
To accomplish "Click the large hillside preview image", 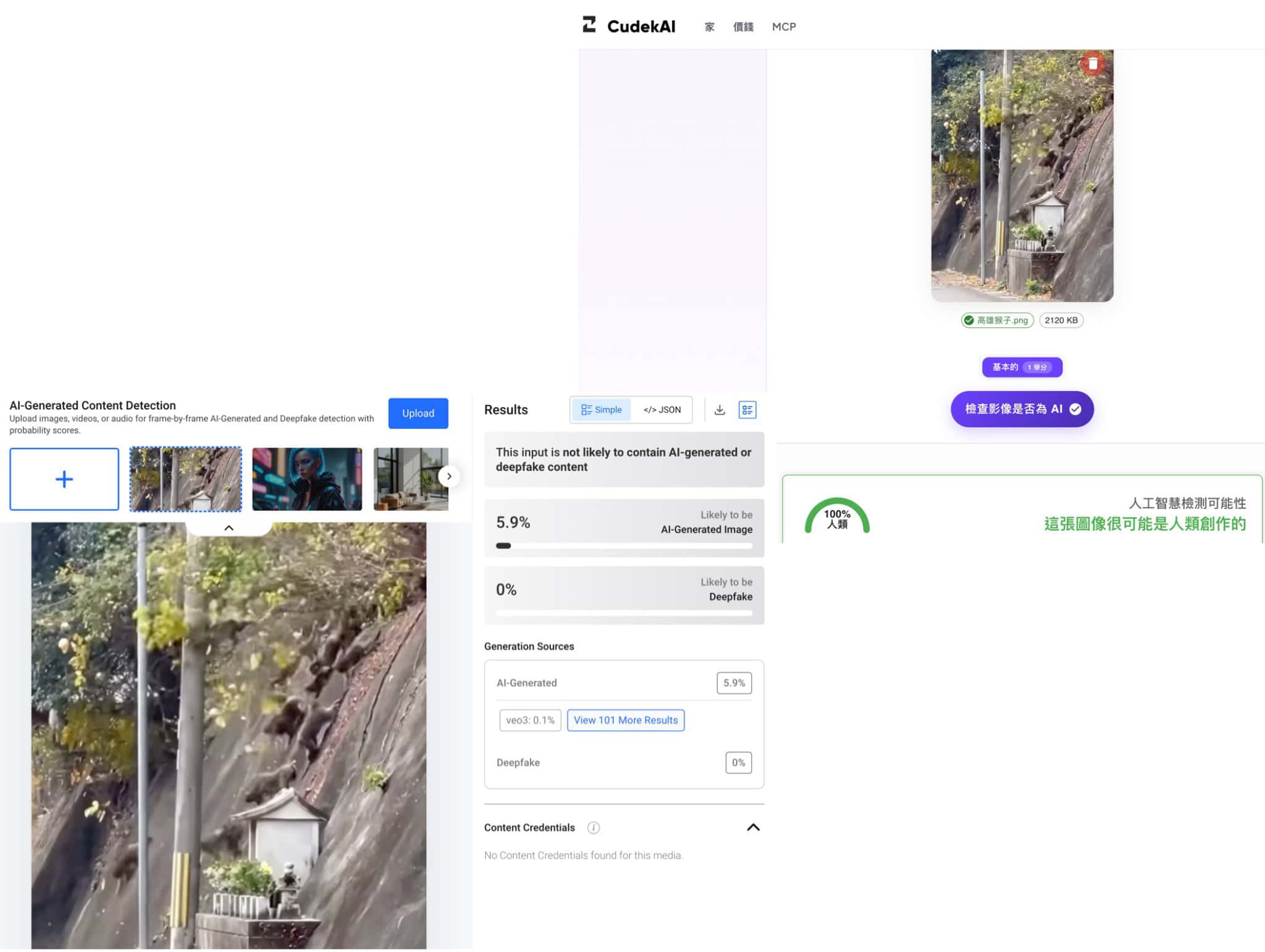I will (229, 735).
